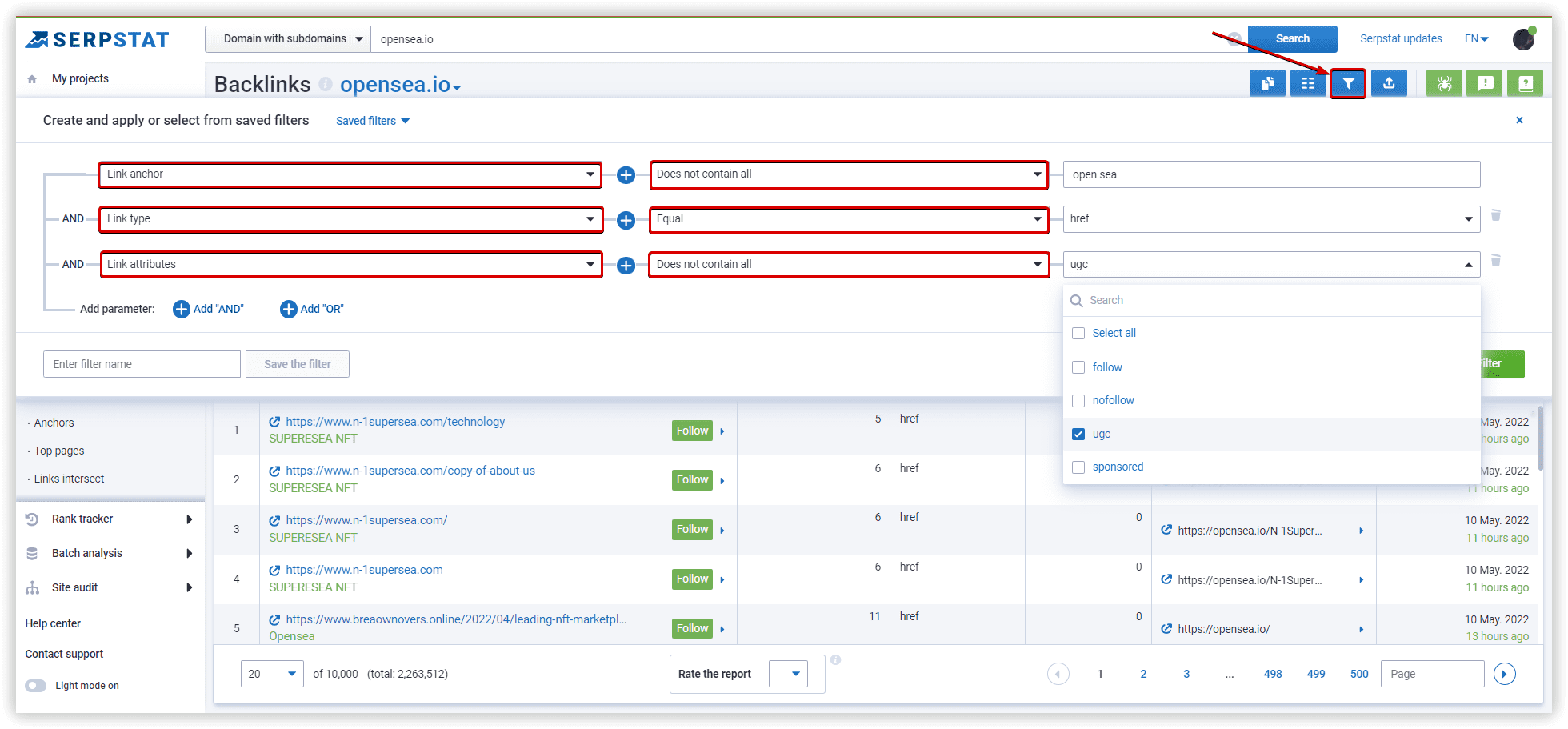Click the blue Search button

(x=1292, y=38)
